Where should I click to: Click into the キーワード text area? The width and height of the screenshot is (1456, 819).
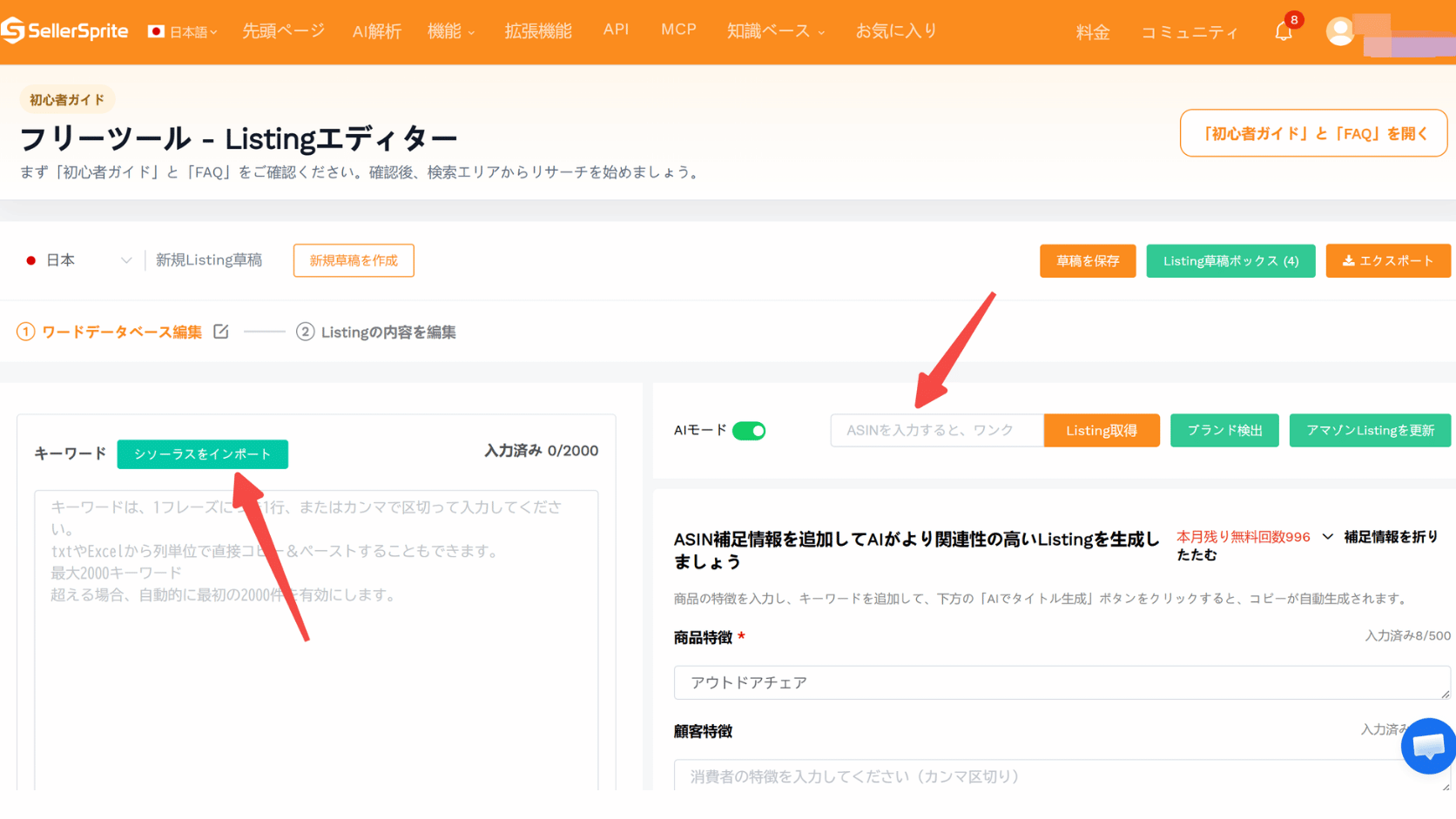pos(316,640)
